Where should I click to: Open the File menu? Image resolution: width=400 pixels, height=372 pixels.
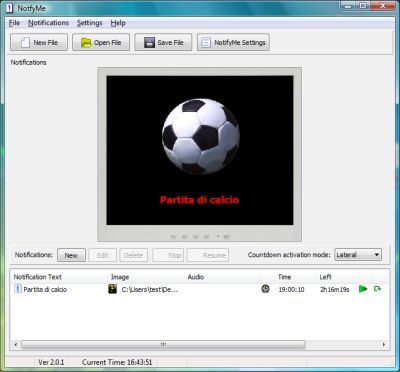14,23
